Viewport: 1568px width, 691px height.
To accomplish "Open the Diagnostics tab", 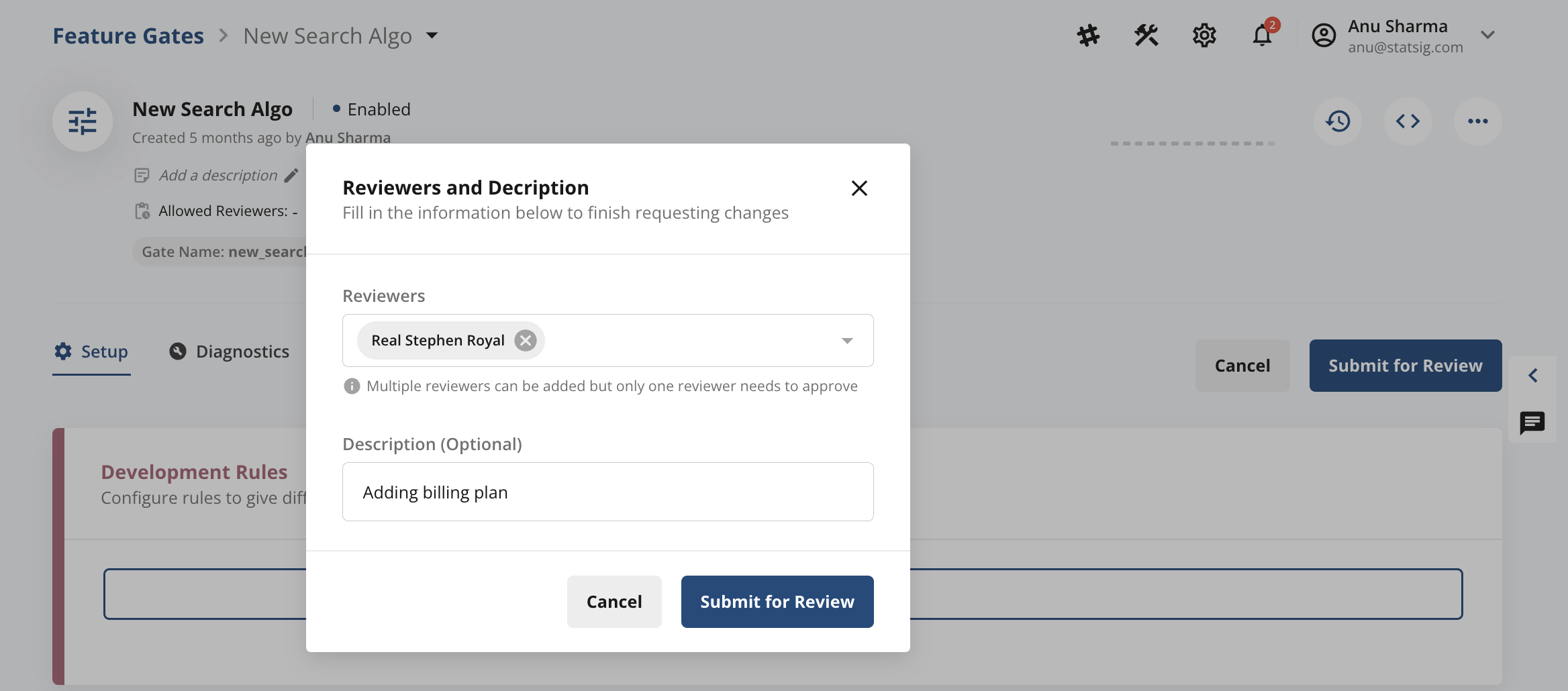I will (x=229, y=351).
